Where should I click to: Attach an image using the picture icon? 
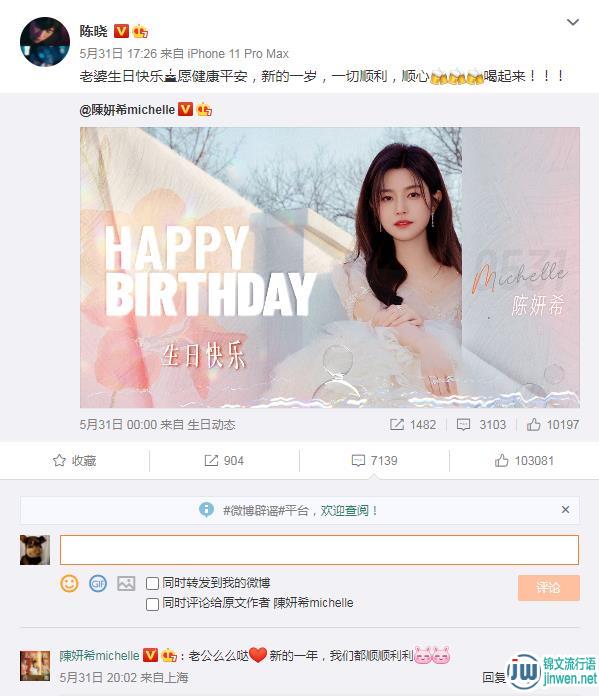126,583
